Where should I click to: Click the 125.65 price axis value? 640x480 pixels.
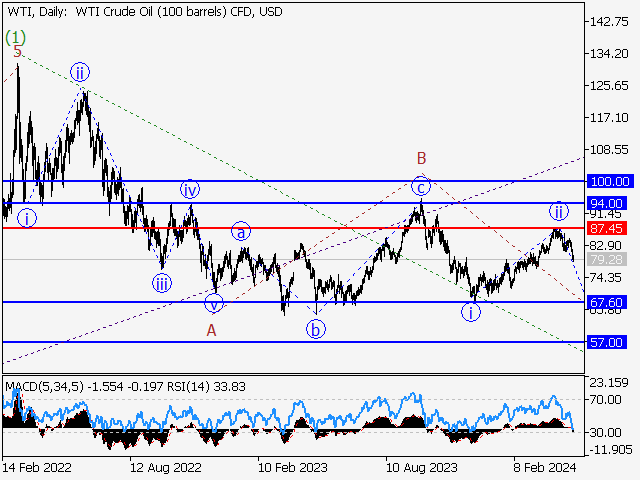609,86
